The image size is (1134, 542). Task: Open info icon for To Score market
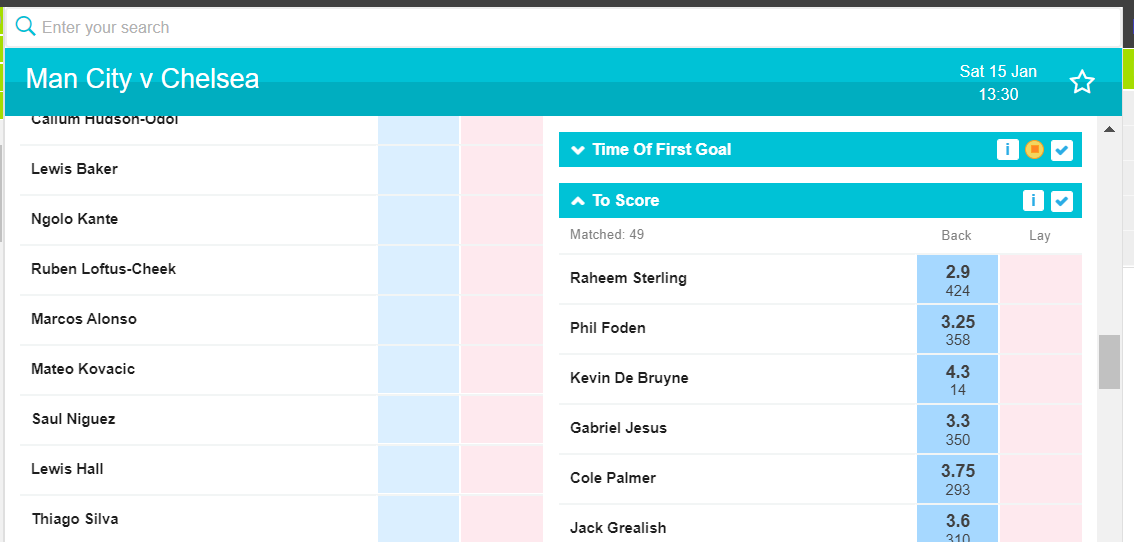click(x=1033, y=200)
